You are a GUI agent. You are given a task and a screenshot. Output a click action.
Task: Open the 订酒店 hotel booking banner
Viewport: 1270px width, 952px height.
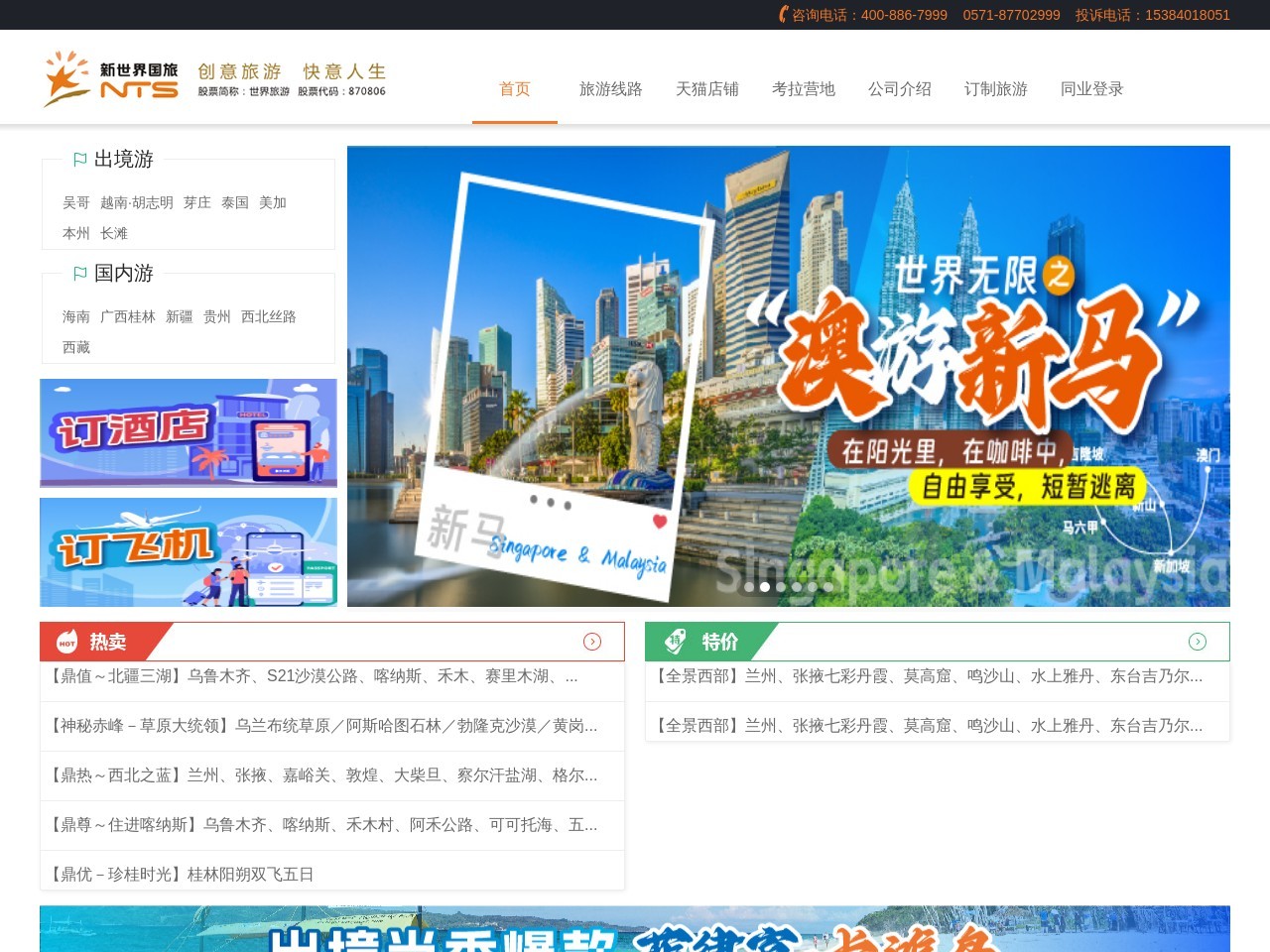(189, 433)
